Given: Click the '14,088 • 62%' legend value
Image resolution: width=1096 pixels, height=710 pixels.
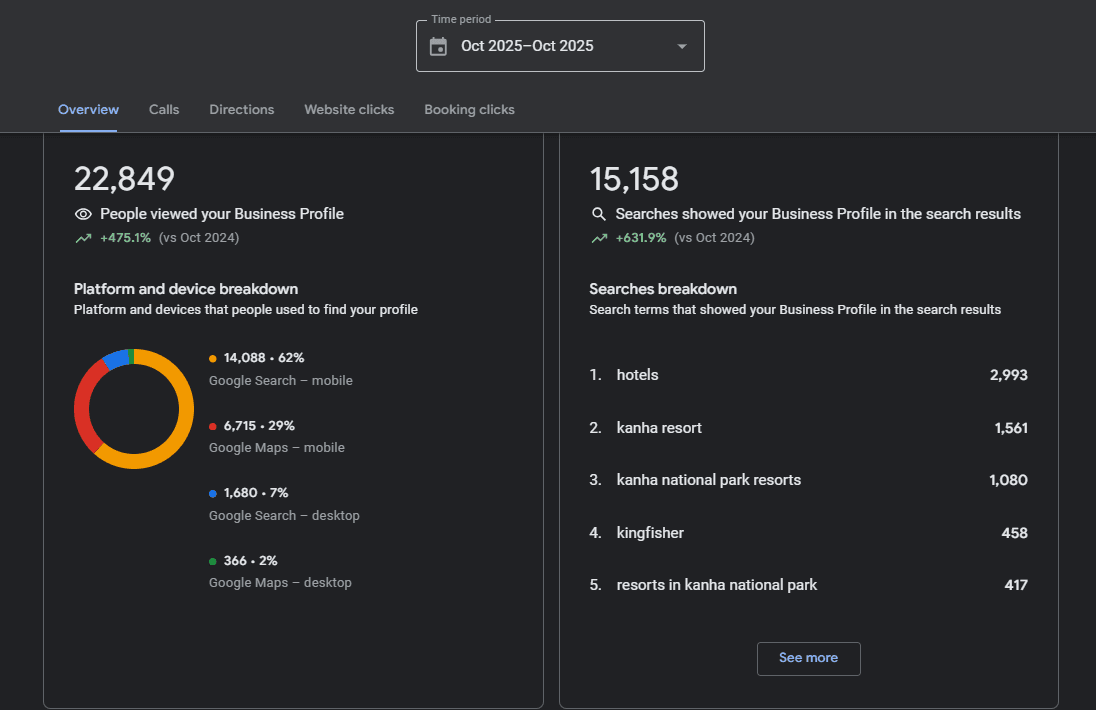Looking at the screenshot, I should (x=264, y=358).
